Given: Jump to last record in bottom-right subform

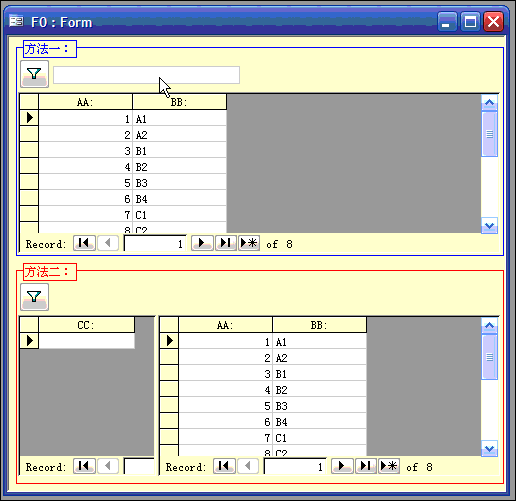Looking at the screenshot, I should (x=366, y=466).
